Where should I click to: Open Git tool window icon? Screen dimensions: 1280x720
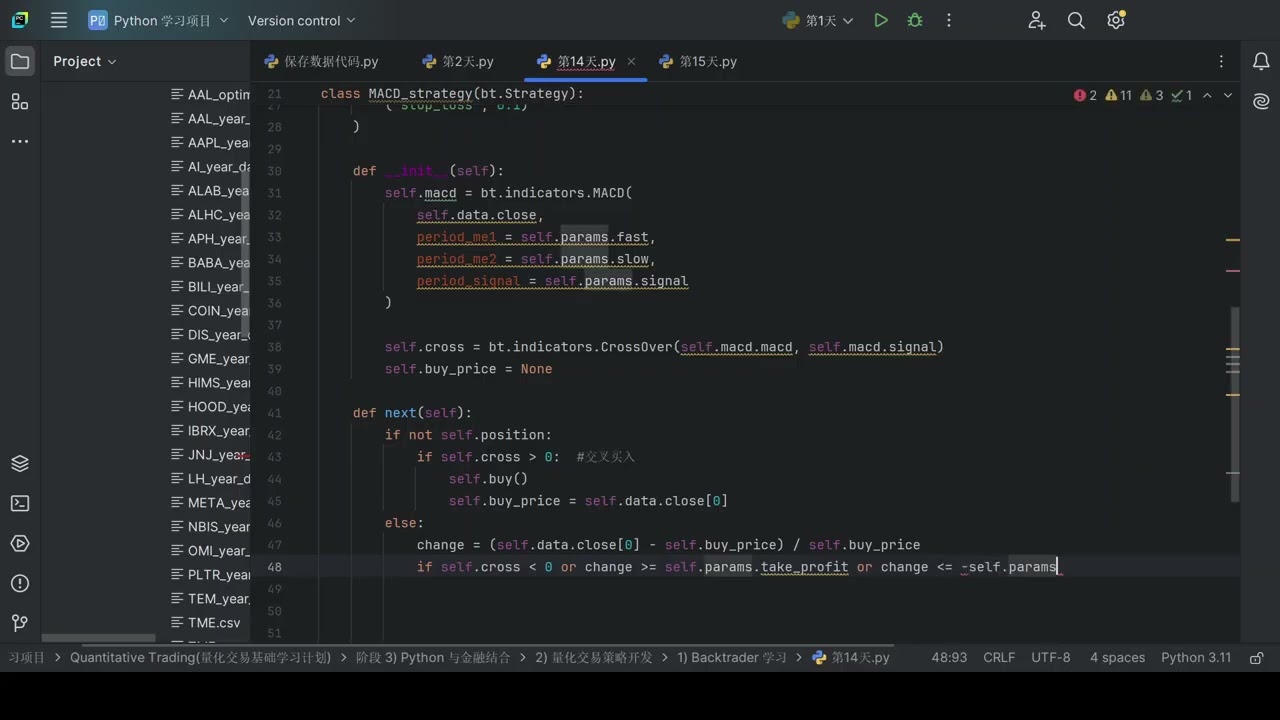(x=20, y=623)
